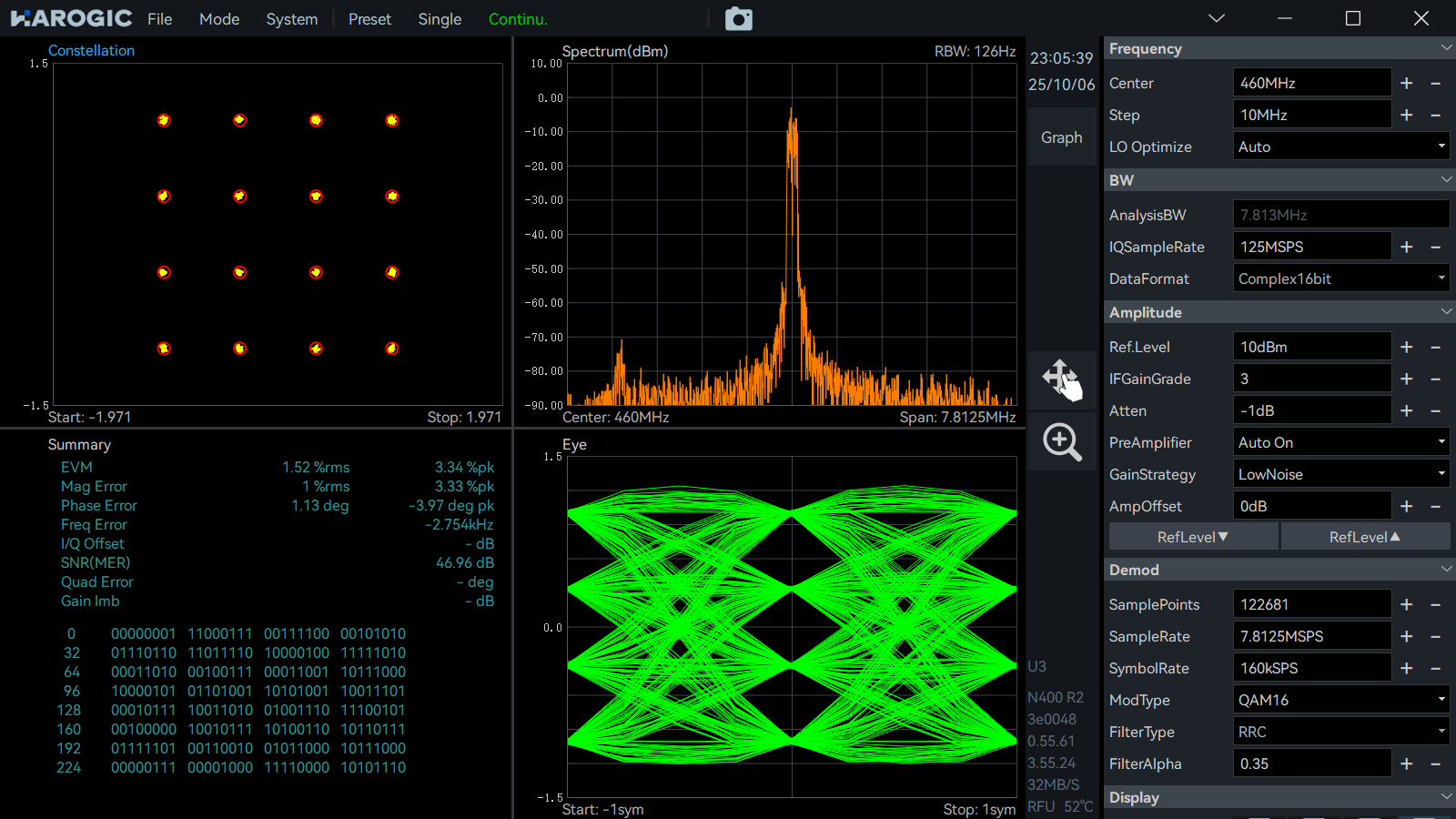The width and height of the screenshot is (1456, 819).
Task: Click the FilterAlpha input field
Action: click(x=1310, y=763)
